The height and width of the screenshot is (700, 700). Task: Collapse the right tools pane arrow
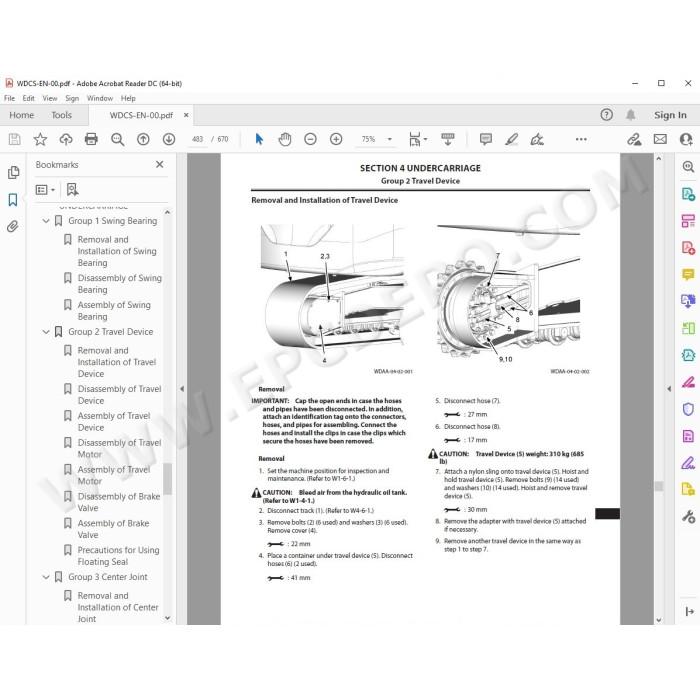point(669,389)
